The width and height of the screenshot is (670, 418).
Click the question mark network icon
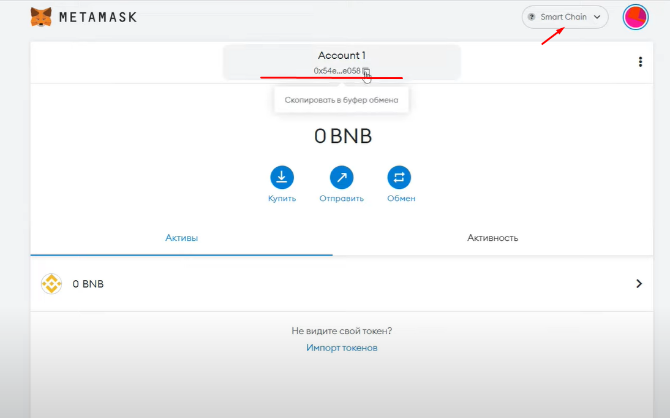click(x=532, y=17)
